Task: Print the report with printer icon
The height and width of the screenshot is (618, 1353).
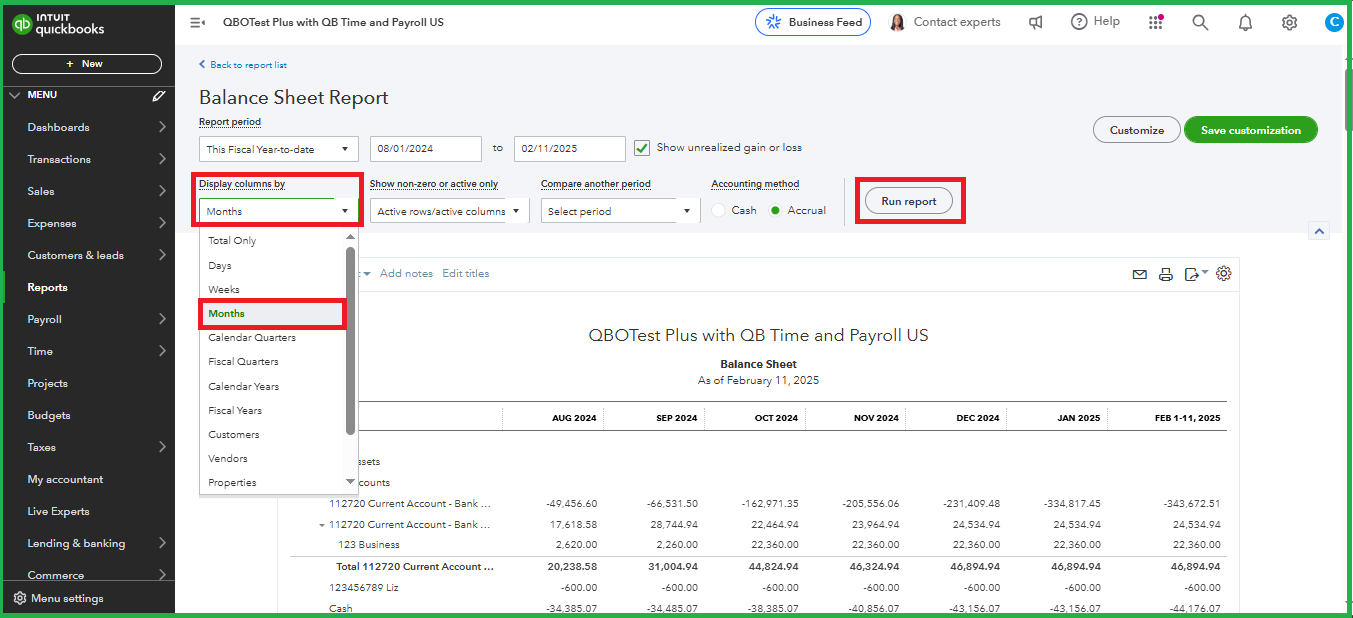Action: tap(1165, 274)
